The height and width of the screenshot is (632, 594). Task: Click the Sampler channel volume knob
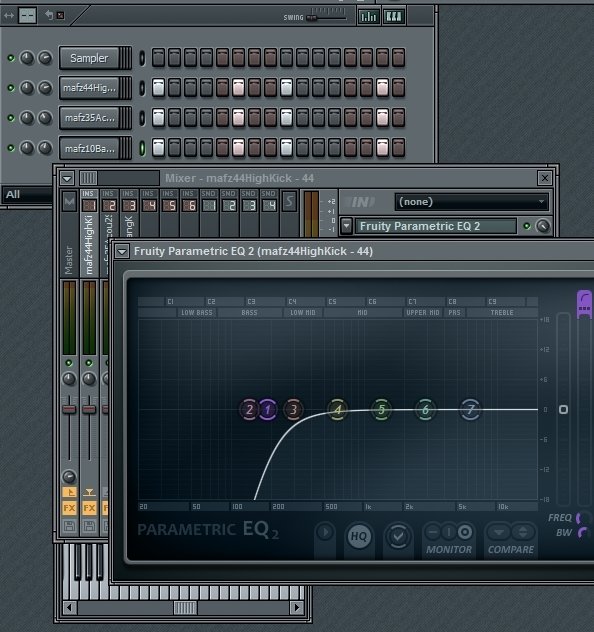tap(45, 58)
